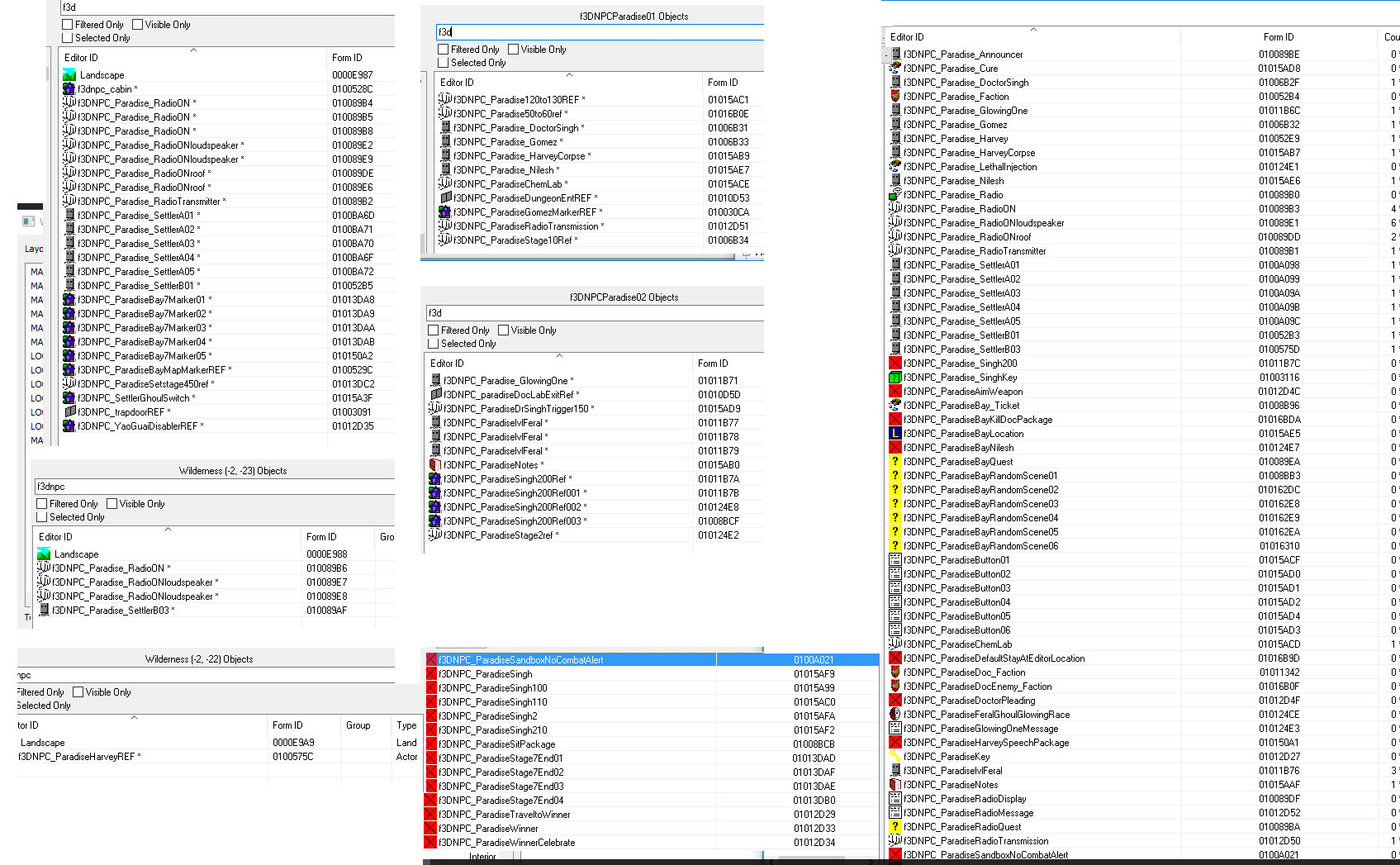Click the f3DNPC_ParadiseBayMapMarkerREF icon
The image size is (1400, 865).
[x=69, y=370]
